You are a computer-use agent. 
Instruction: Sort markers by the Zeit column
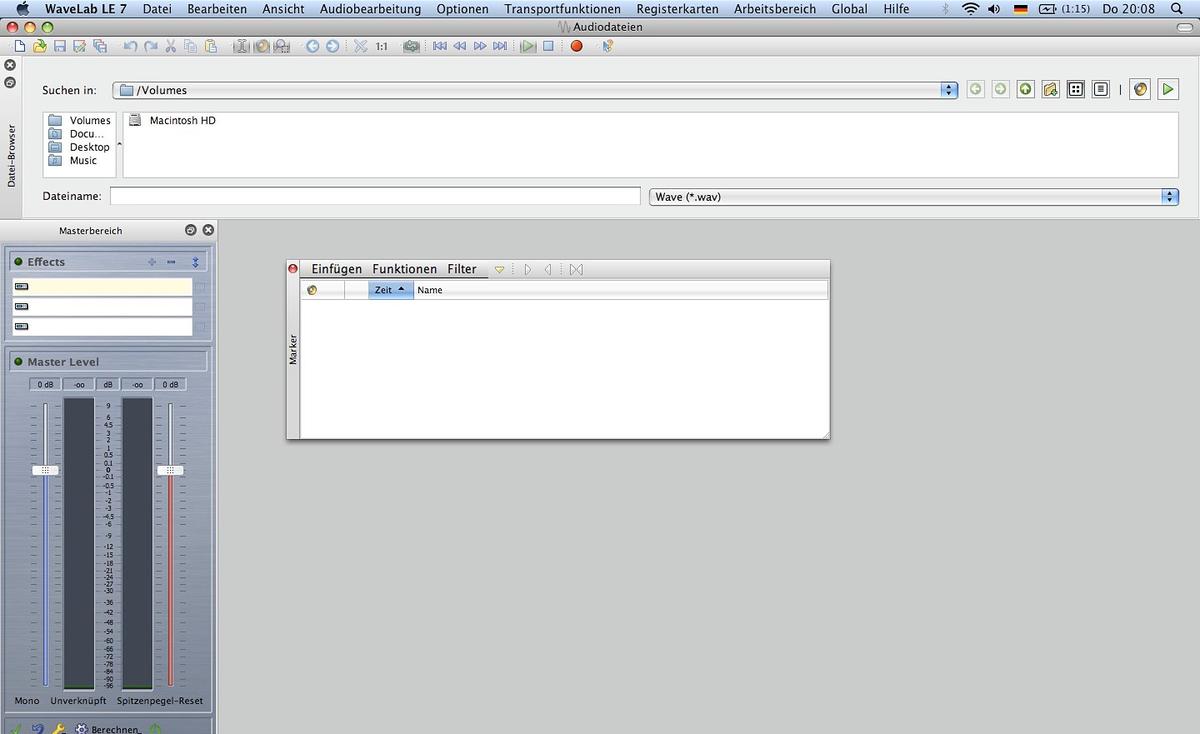pyautogui.click(x=391, y=290)
